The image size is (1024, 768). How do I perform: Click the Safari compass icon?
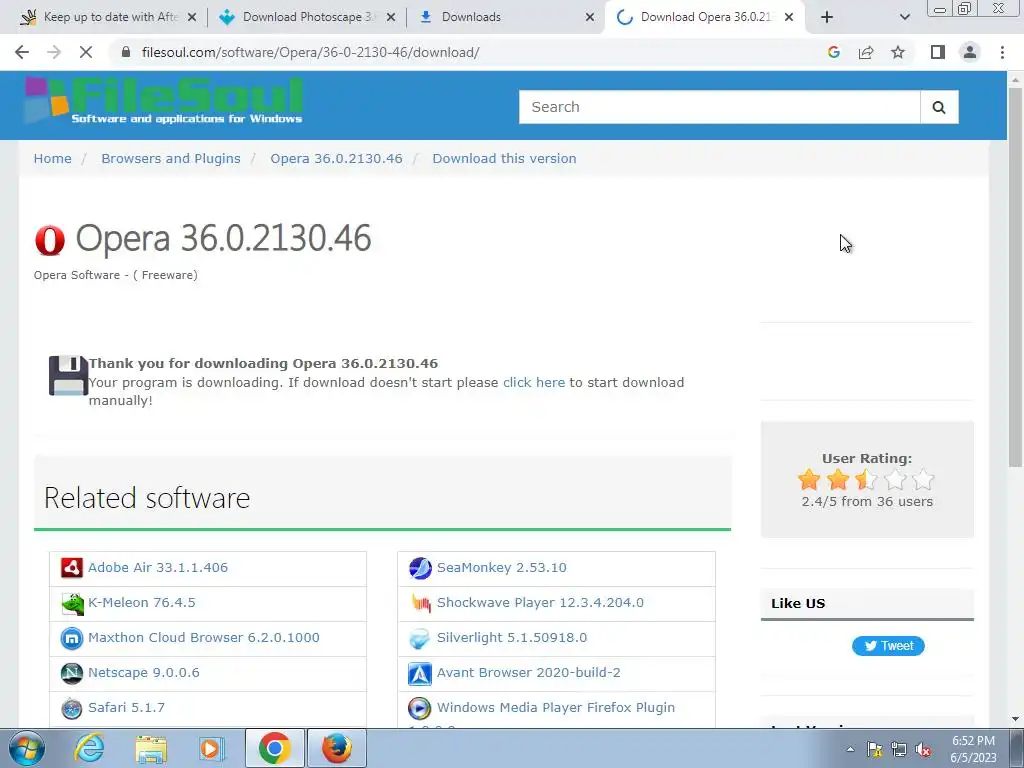(x=72, y=708)
